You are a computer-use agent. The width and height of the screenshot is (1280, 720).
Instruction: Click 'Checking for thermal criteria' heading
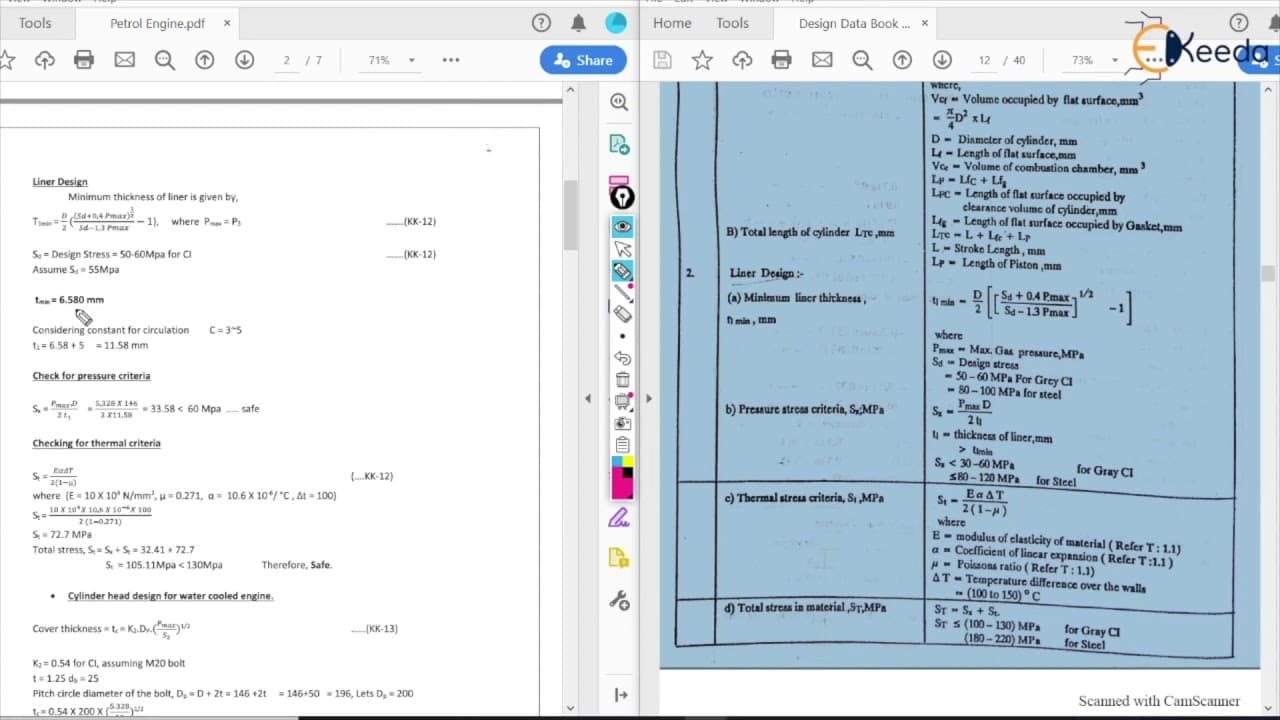point(96,443)
